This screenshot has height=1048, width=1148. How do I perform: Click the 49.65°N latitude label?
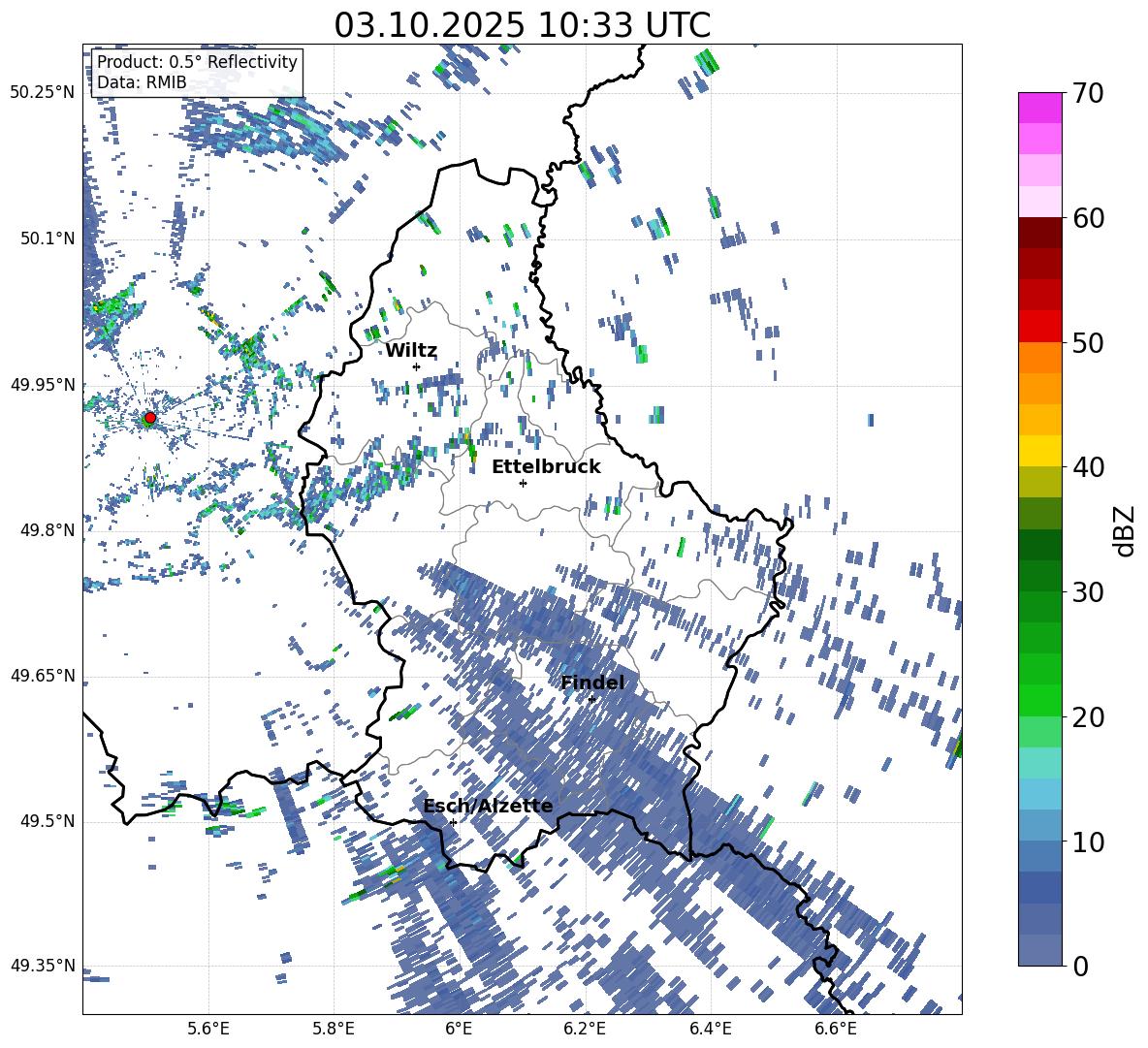43,675
